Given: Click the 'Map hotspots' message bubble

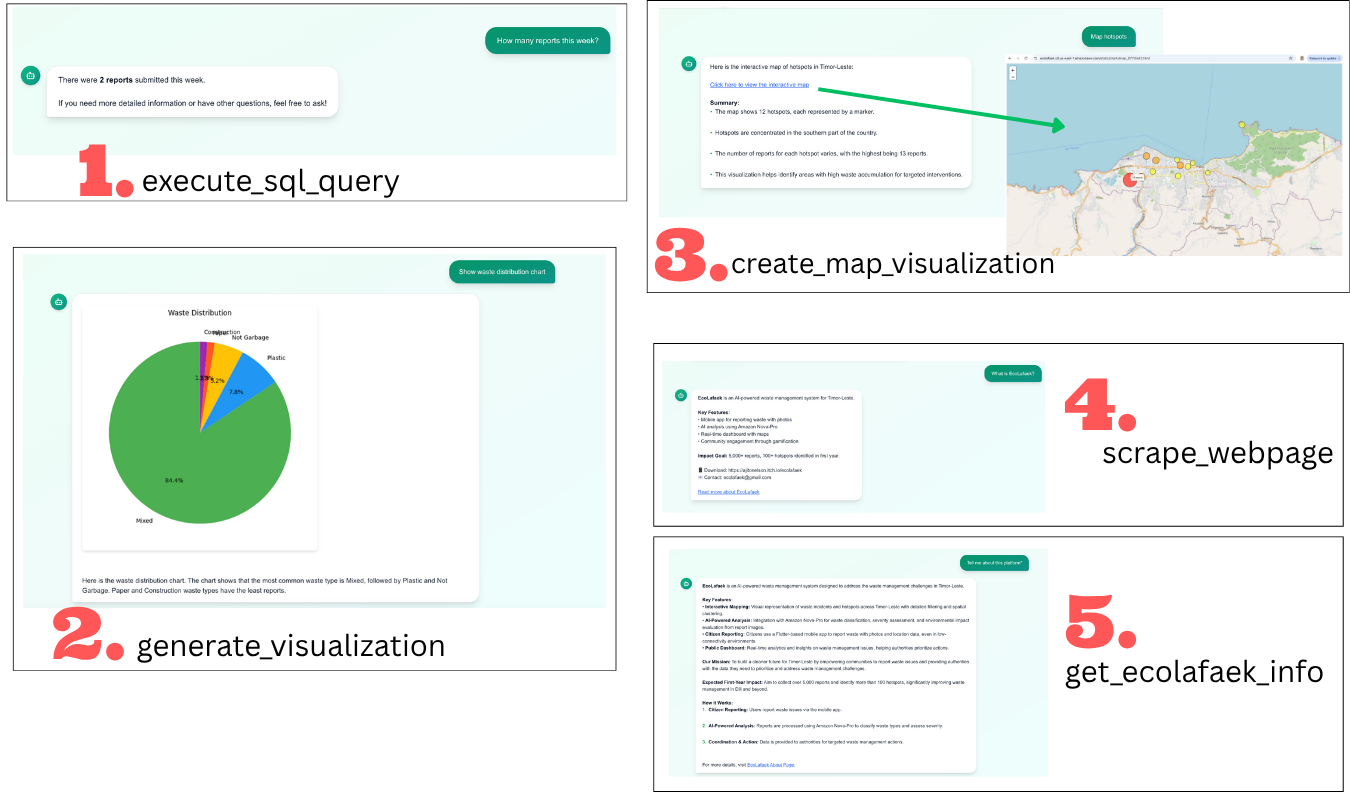Looking at the screenshot, I should (x=1108, y=37).
